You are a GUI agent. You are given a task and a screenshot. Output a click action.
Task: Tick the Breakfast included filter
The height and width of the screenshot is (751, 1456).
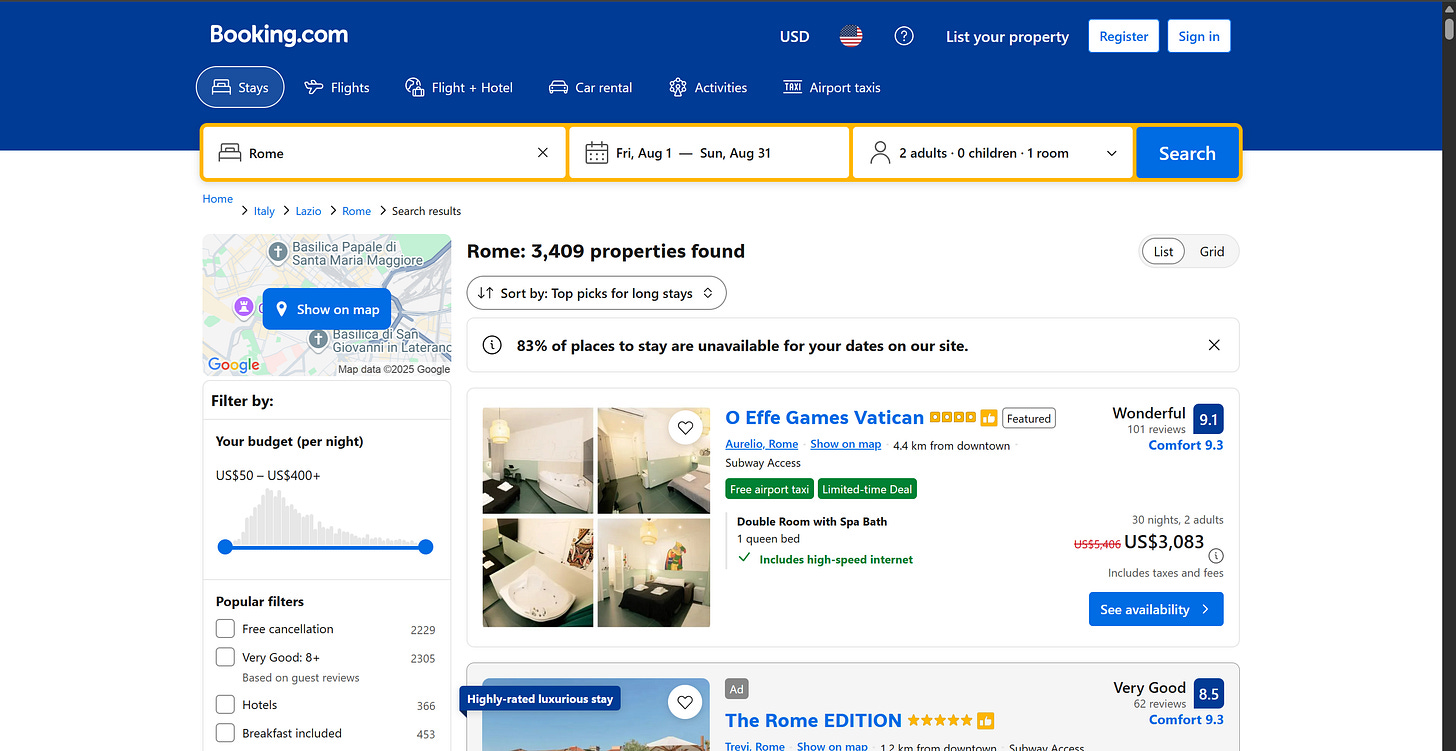[x=225, y=733]
